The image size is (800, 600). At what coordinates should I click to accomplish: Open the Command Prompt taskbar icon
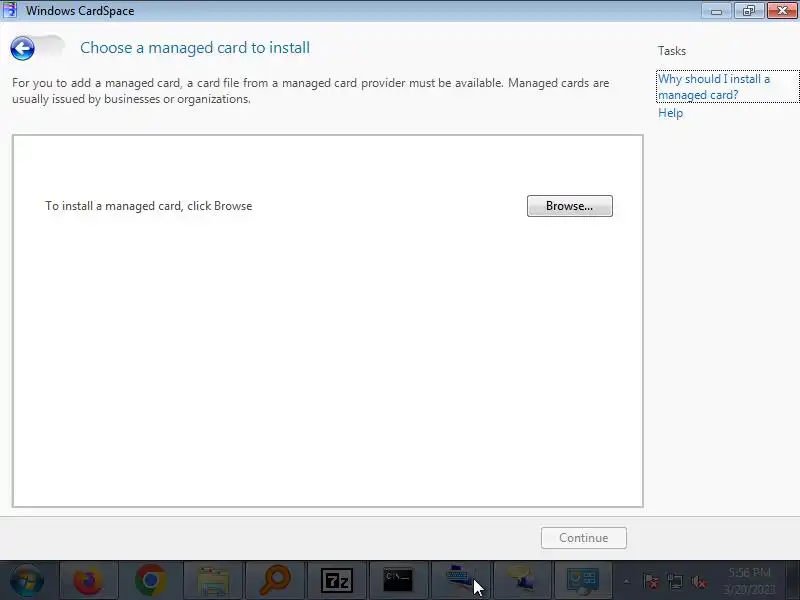(x=398, y=581)
